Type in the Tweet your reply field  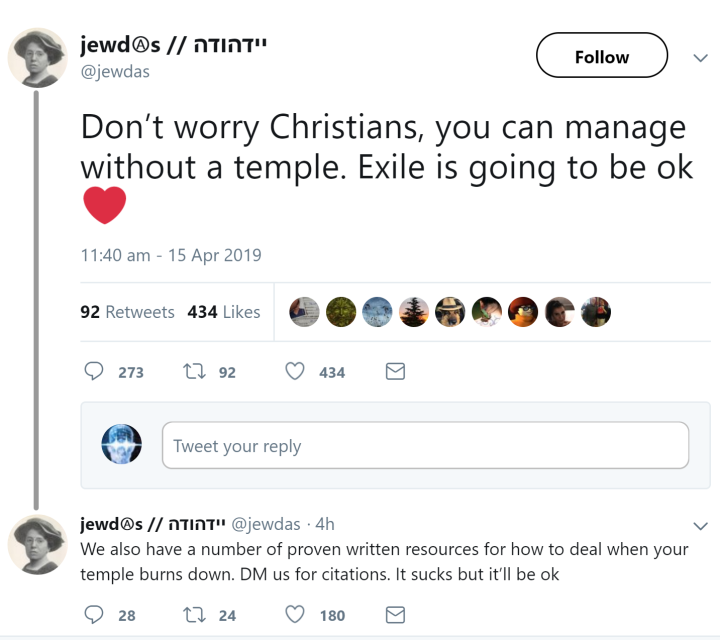425,446
